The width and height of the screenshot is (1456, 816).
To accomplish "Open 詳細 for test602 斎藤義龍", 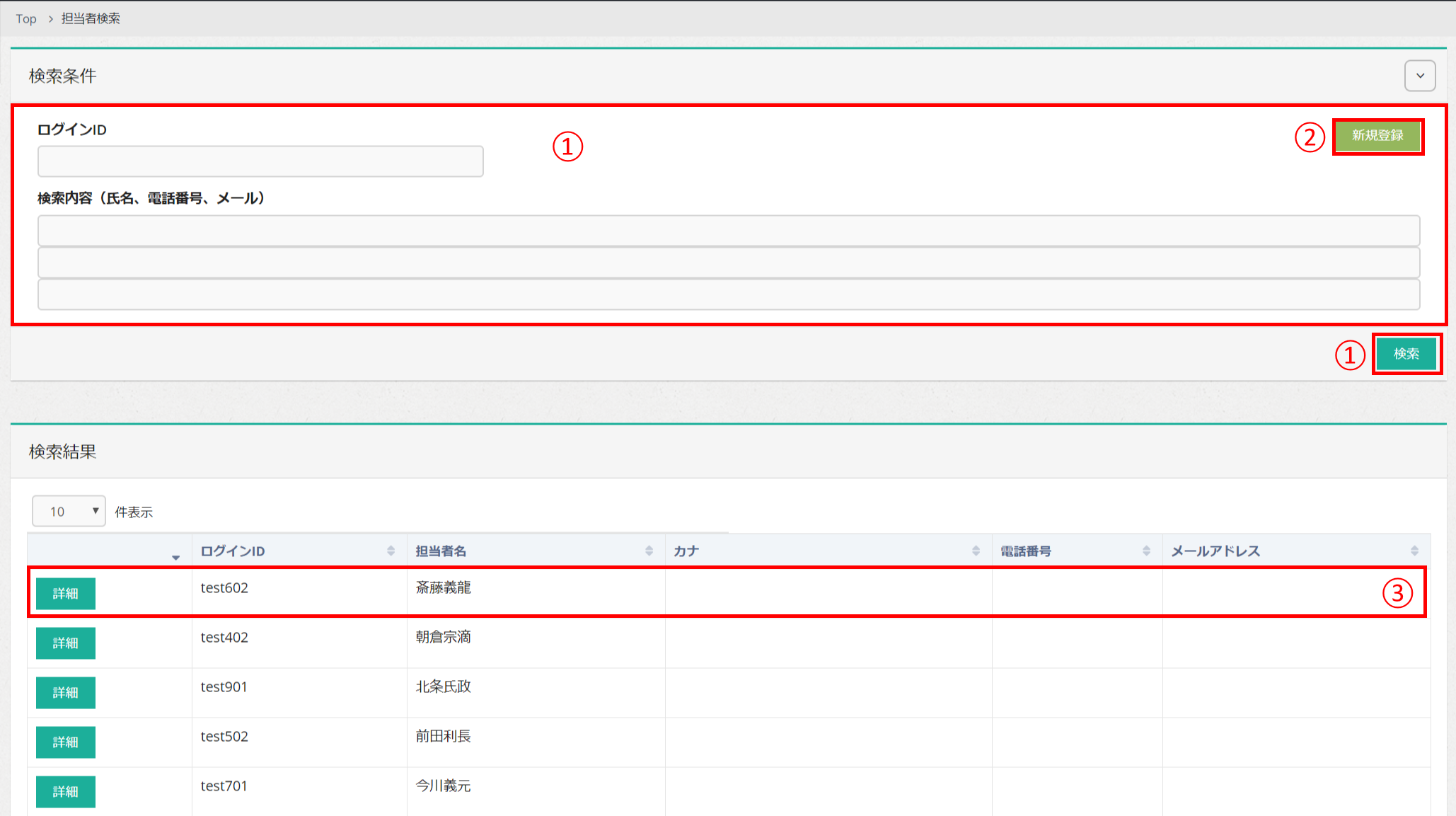I will (66, 594).
